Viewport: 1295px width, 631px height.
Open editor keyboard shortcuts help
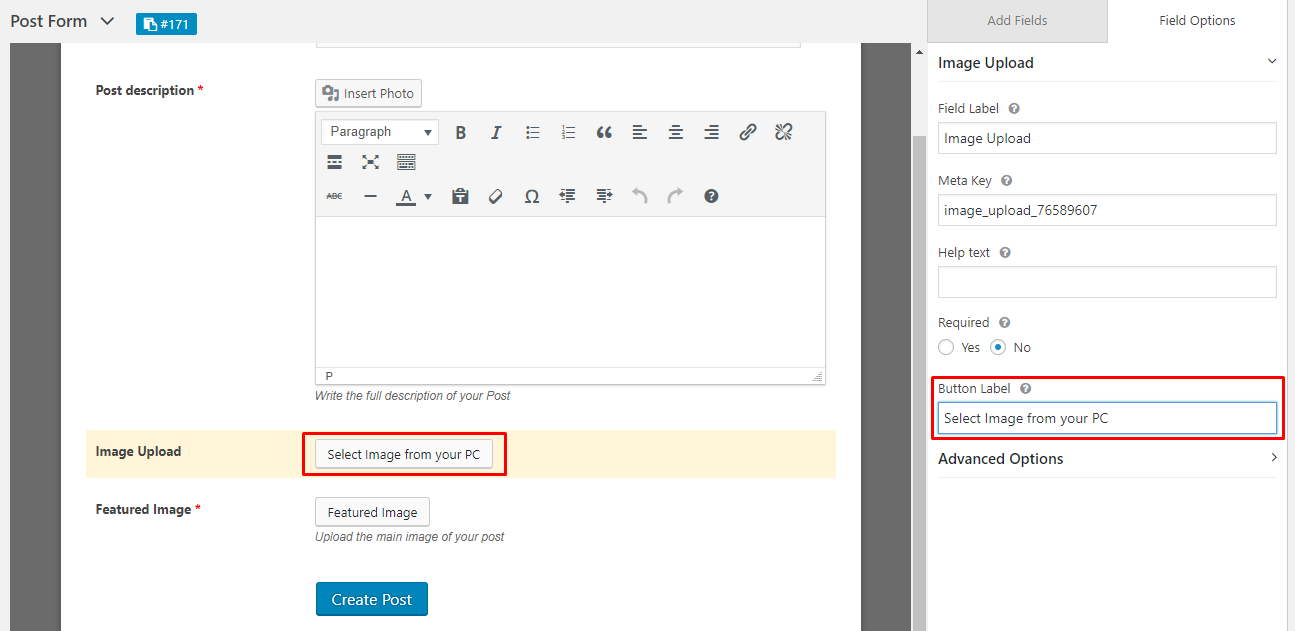point(711,196)
